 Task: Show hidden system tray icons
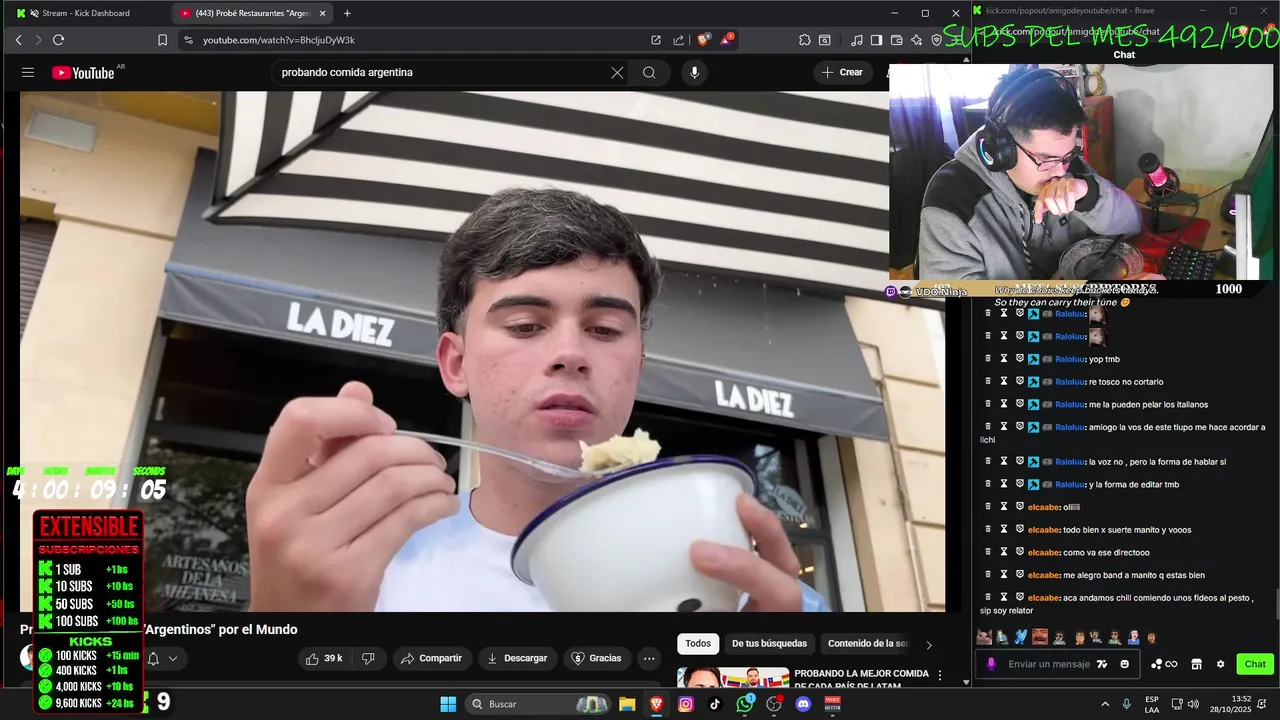pos(1105,704)
